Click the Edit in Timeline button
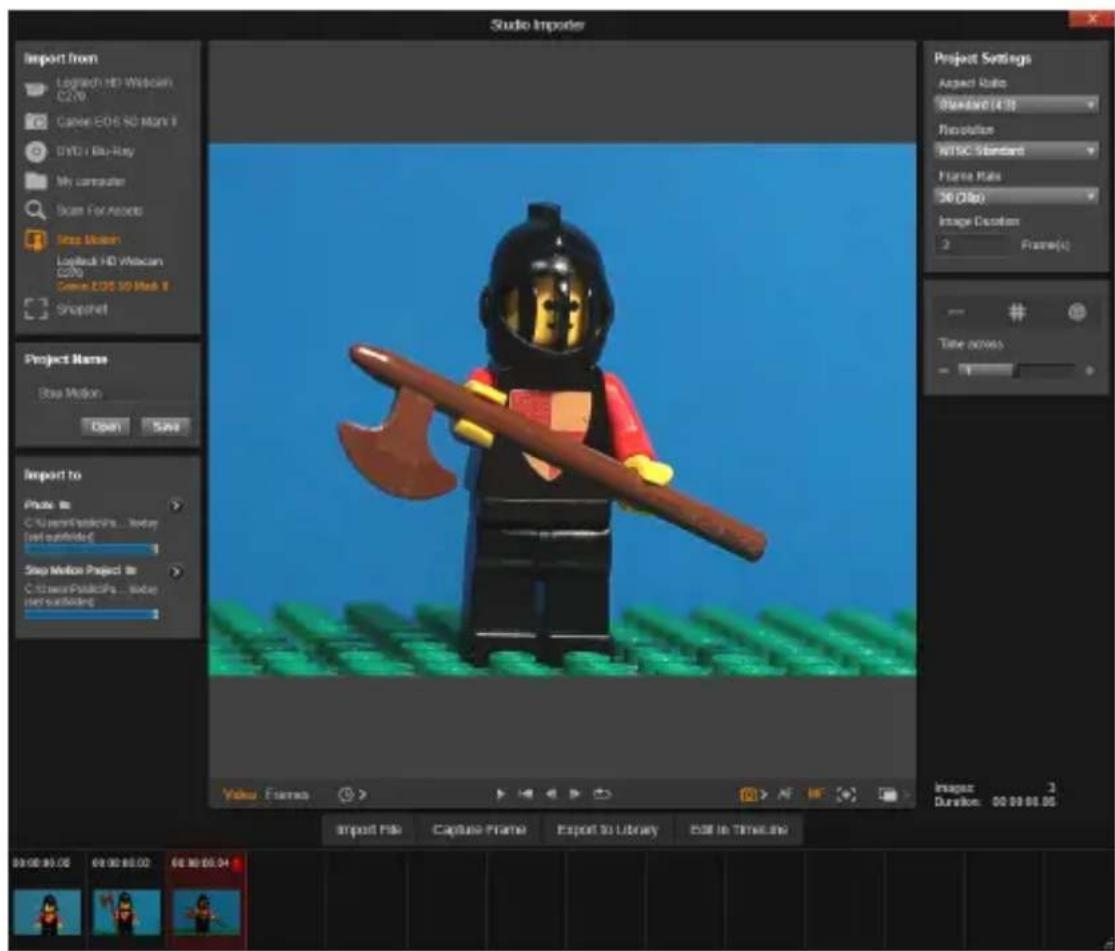 coord(739,830)
